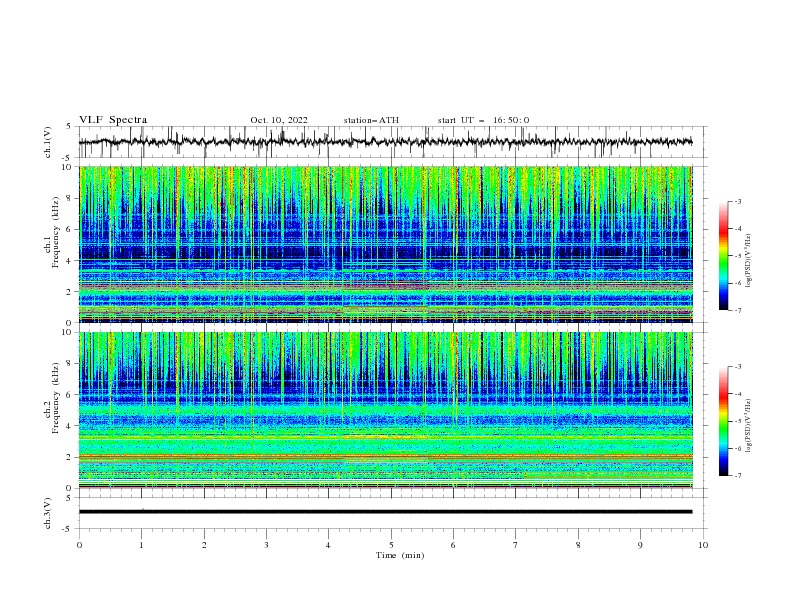Click time axis tick label "6"
This screenshot has height=612, width=792.
453,545
